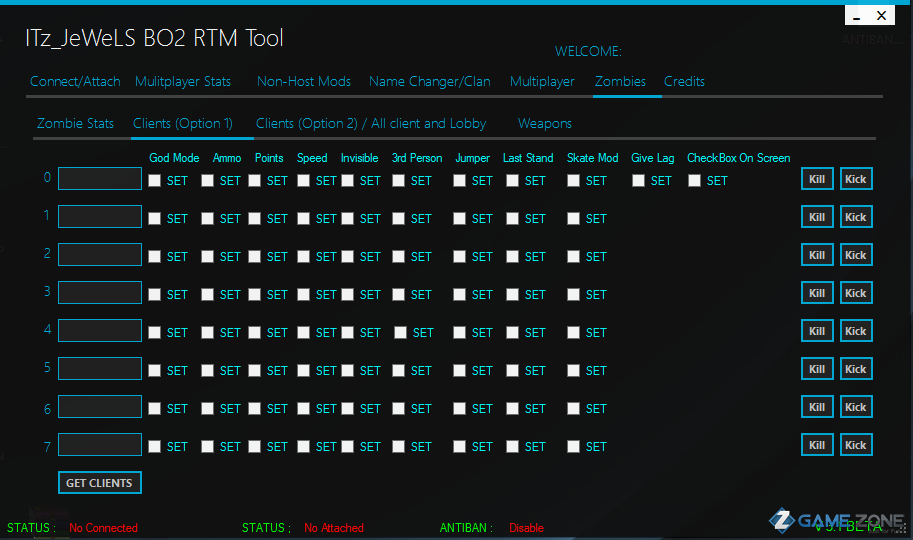Open the Non-Host Mods tab
Screen dimensions: 913x540
[x=304, y=82]
